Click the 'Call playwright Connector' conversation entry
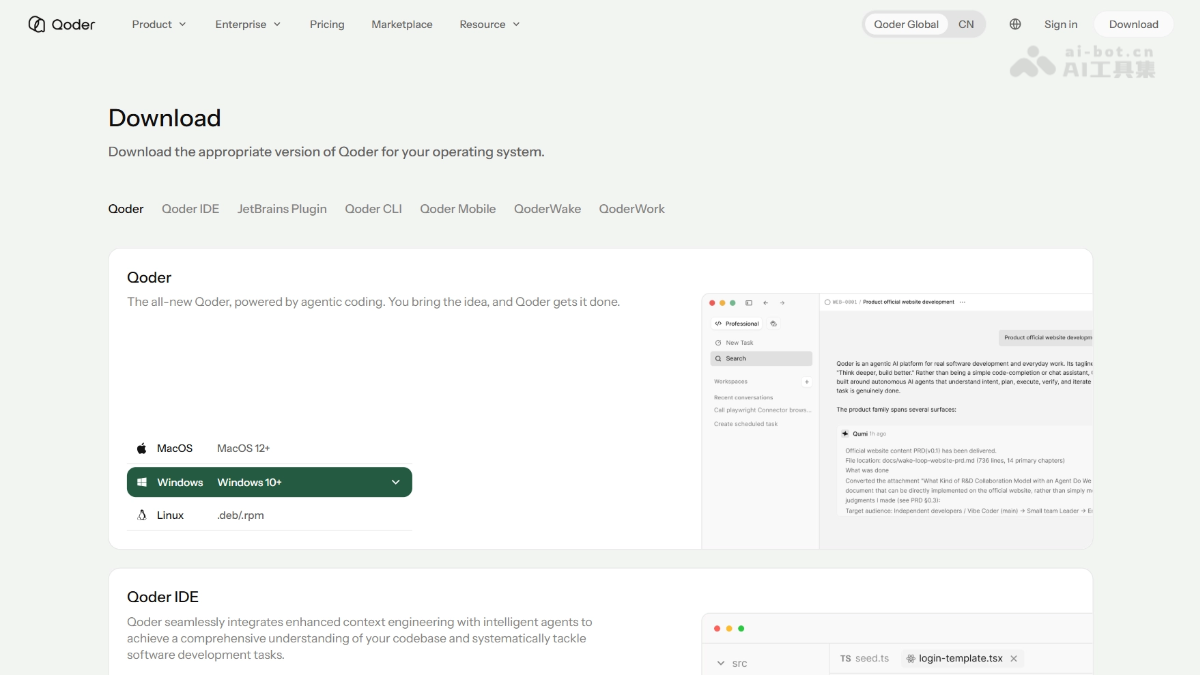Viewport: 1200px width, 675px height. 762,410
